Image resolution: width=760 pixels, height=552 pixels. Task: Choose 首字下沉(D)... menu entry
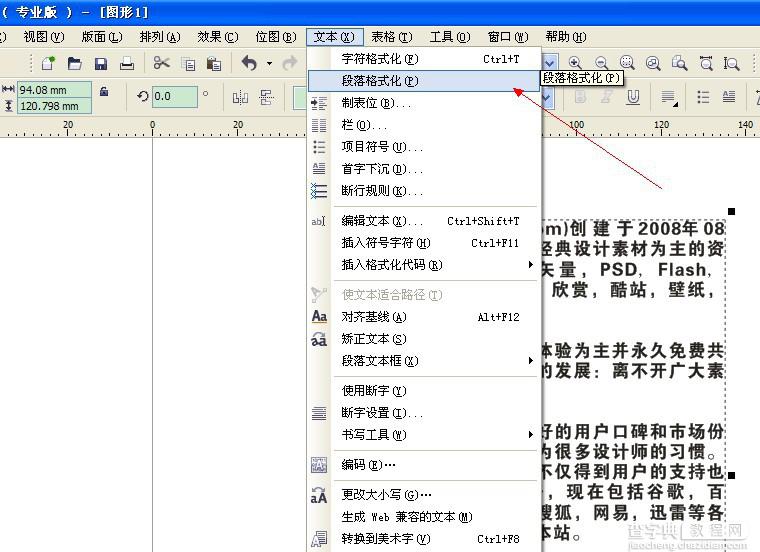click(x=424, y=169)
